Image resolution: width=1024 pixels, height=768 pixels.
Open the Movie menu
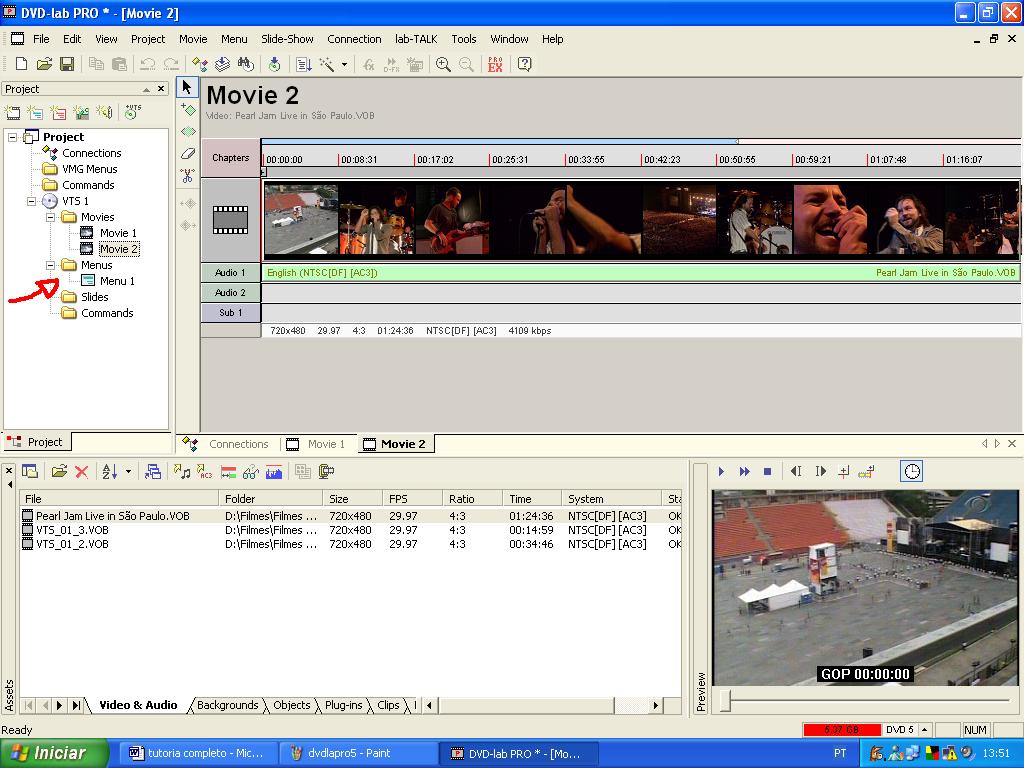[x=193, y=39]
